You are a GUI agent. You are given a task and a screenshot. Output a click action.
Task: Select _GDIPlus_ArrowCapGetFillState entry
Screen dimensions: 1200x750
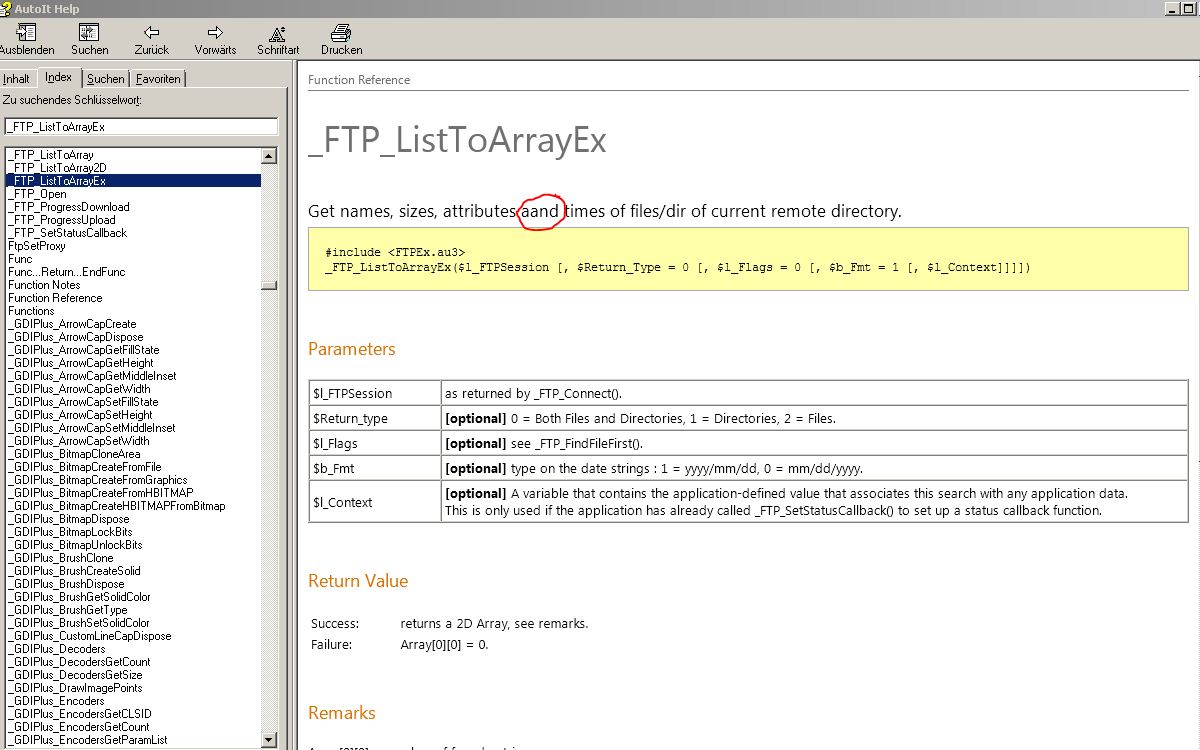[x=83, y=350]
